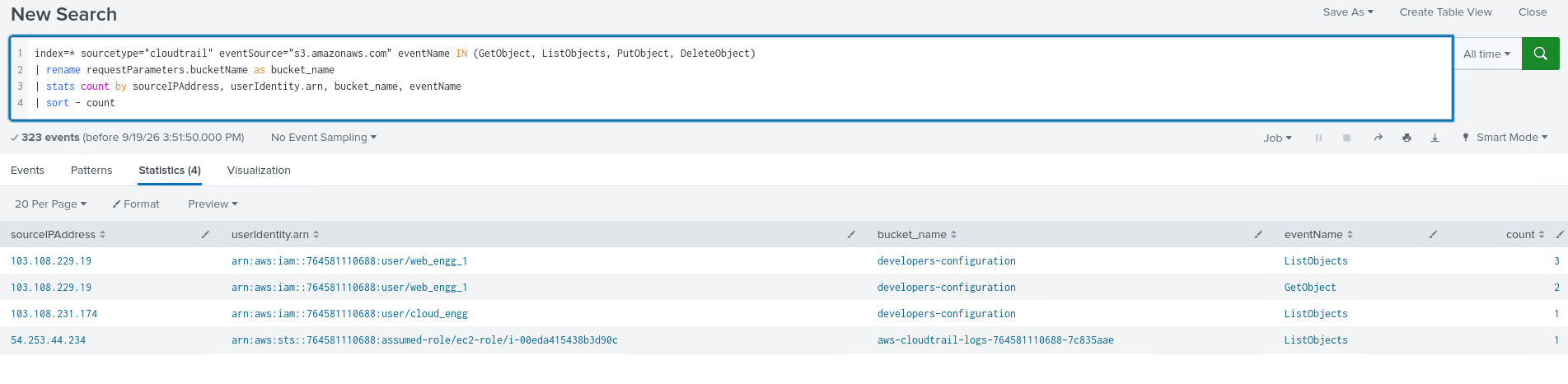
Task: Stop the search job
Action: [1346, 138]
